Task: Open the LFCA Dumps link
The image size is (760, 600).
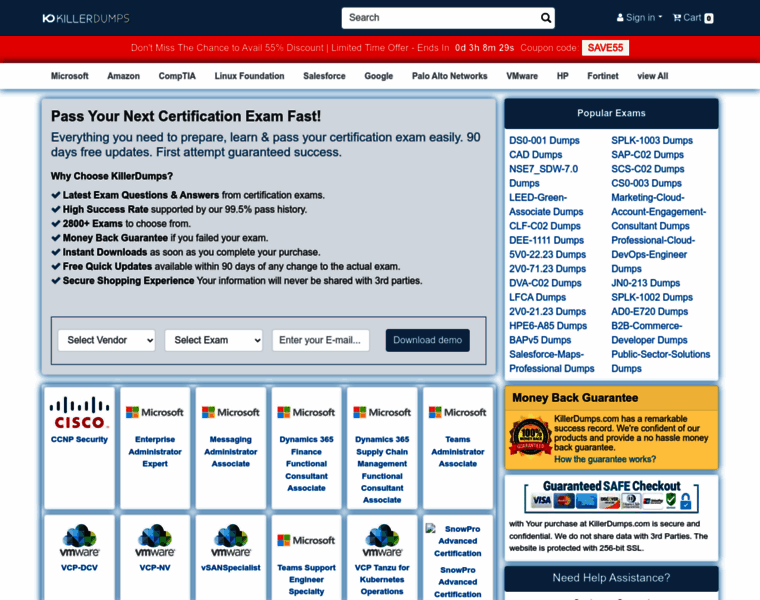Action: coord(538,297)
